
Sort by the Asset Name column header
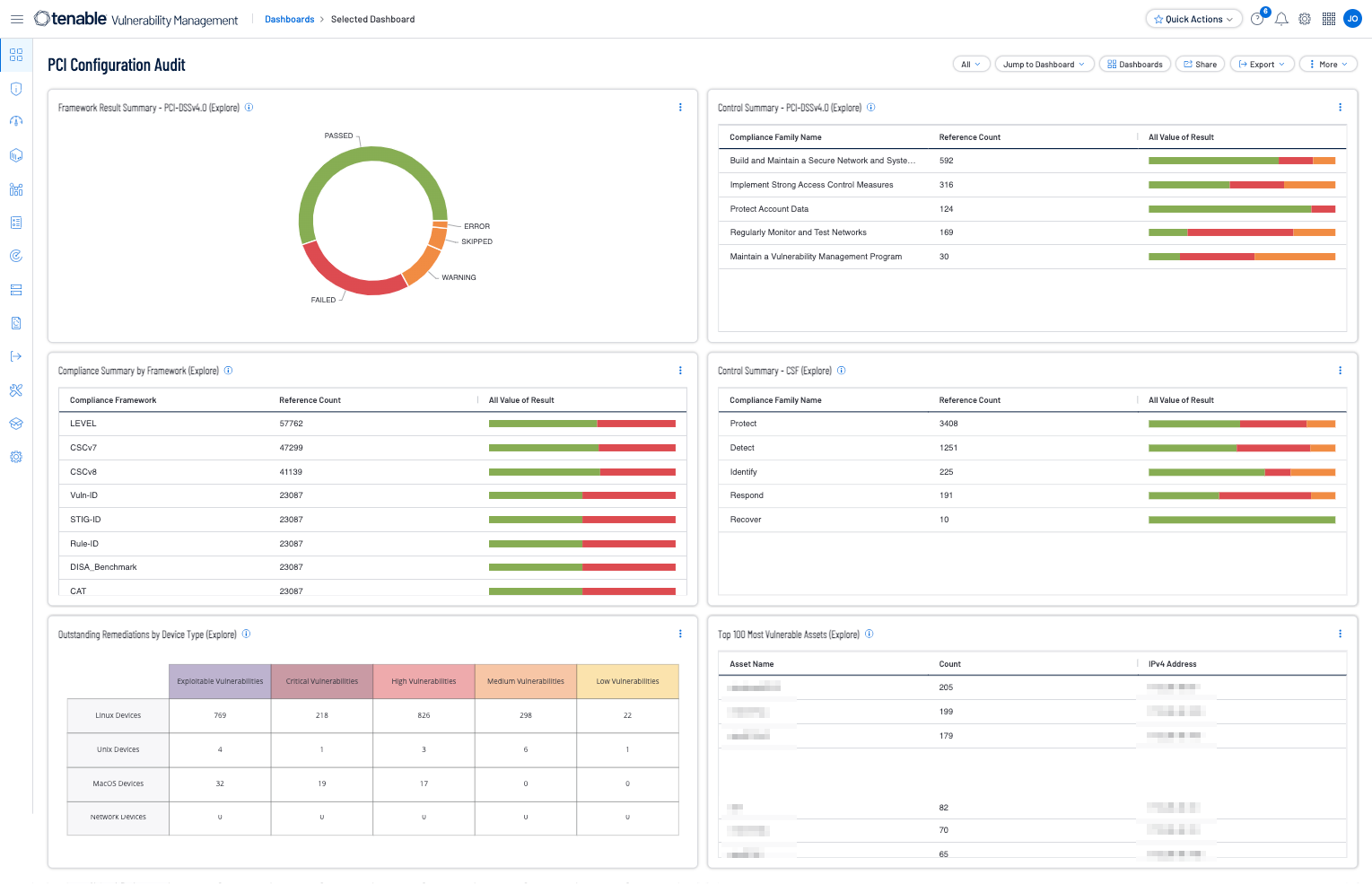pos(752,664)
